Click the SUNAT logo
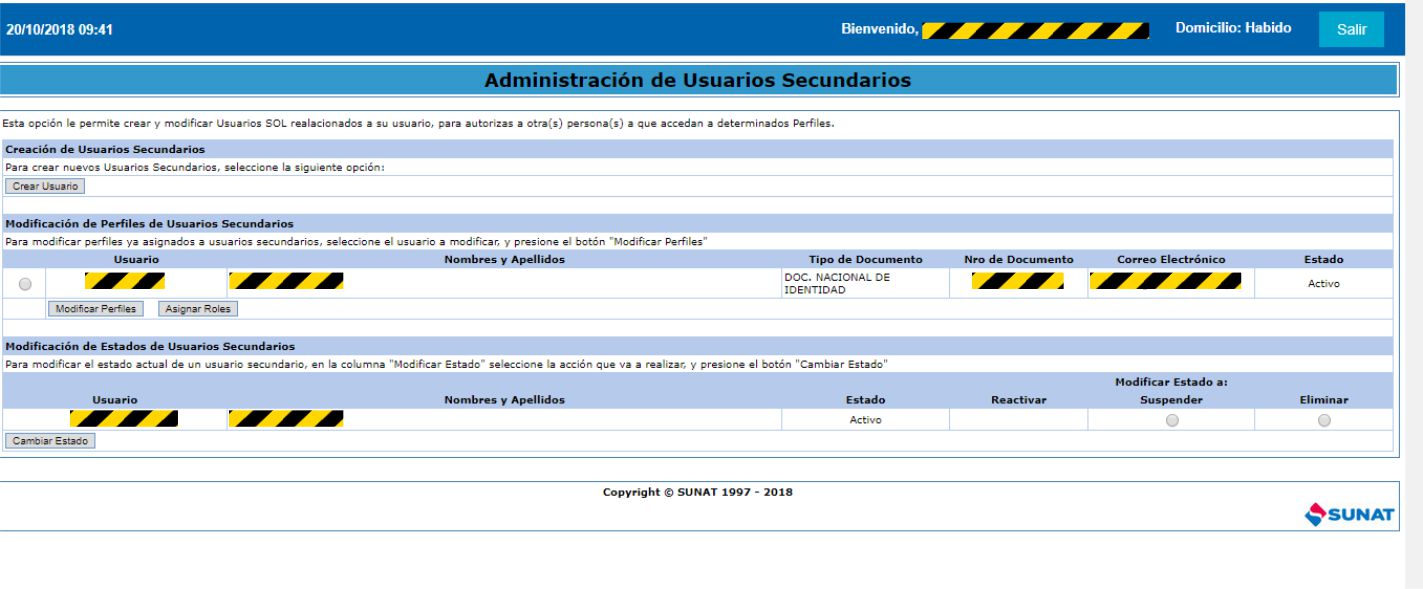 tap(1348, 514)
